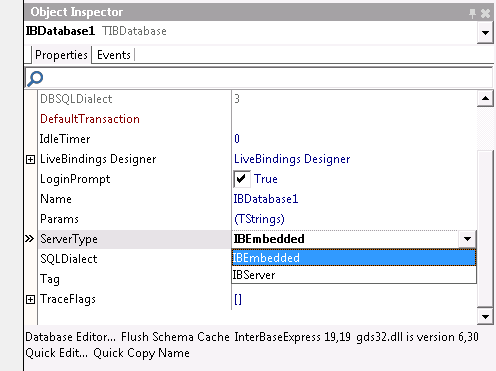The width and height of the screenshot is (496, 371).
Task: Close the Object Inspector panel
Action: 485,13
